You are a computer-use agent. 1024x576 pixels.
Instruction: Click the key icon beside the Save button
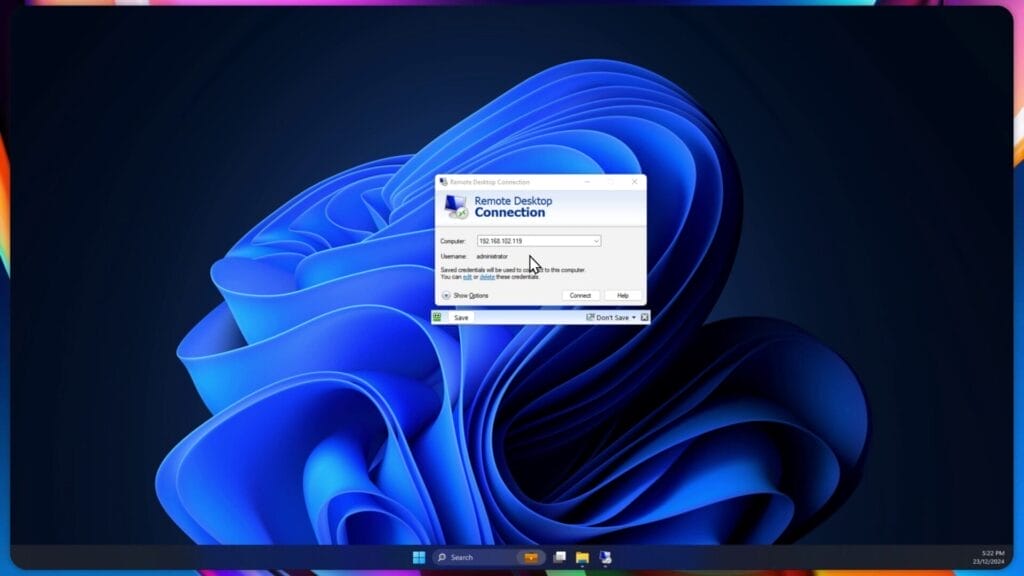click(437, 315)
